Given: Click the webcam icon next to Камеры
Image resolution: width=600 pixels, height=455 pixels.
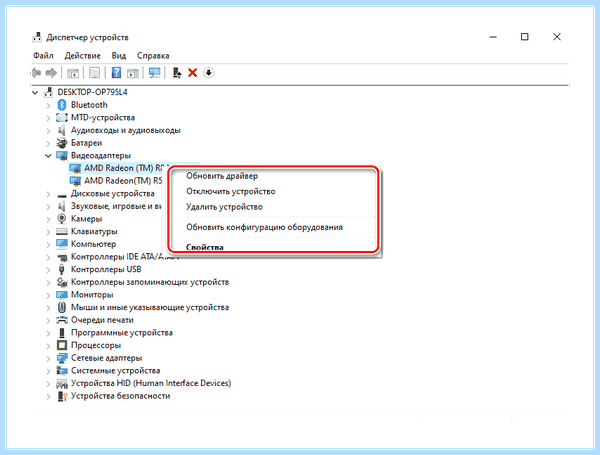Looking at the screenshot, I should click(62, 219).
